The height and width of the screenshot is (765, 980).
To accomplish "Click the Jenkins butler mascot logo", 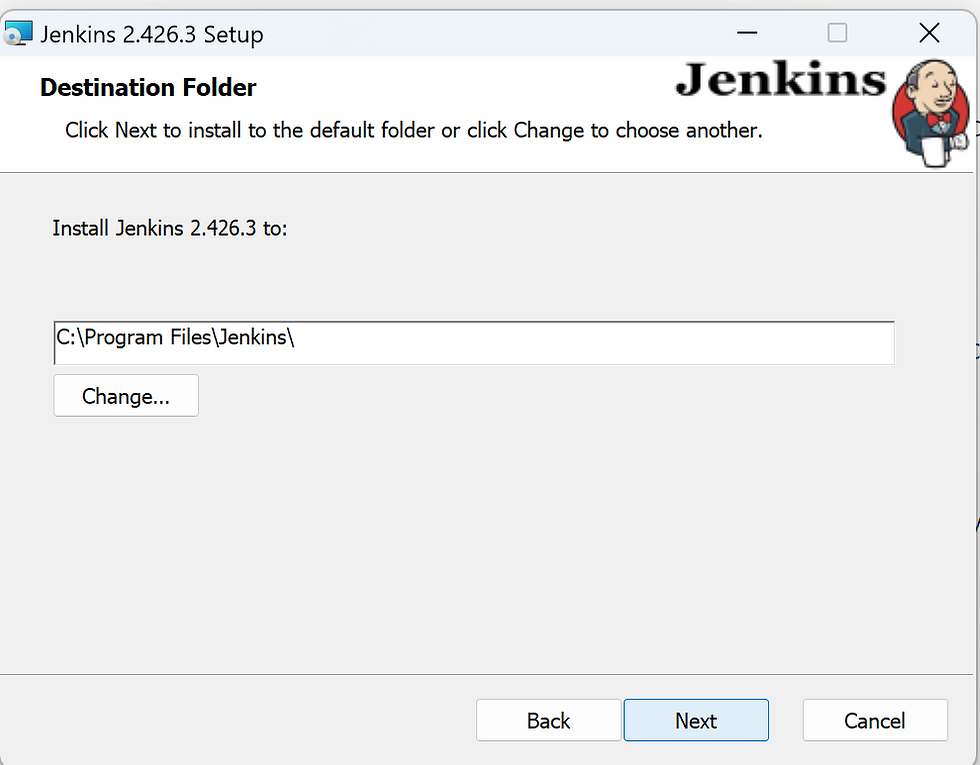I will pos(931,114).
